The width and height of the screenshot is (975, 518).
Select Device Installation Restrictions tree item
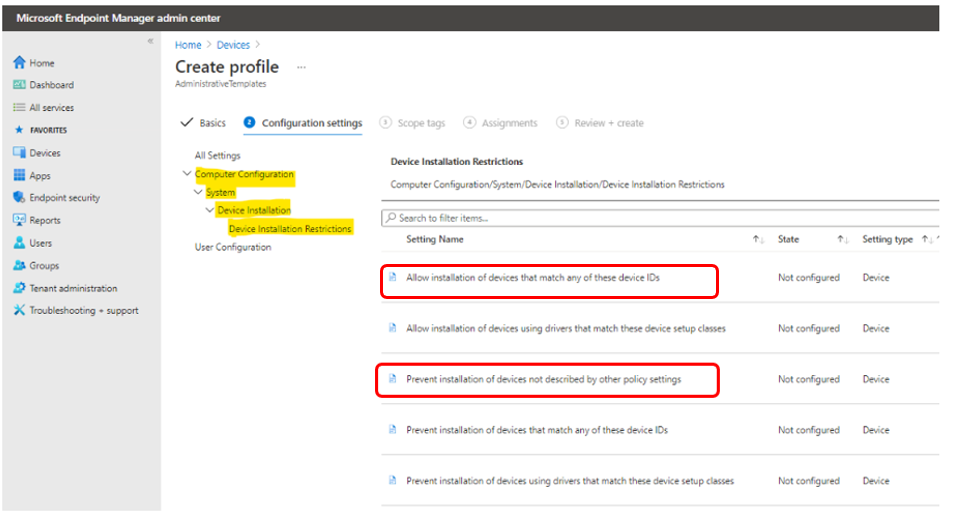290,229
